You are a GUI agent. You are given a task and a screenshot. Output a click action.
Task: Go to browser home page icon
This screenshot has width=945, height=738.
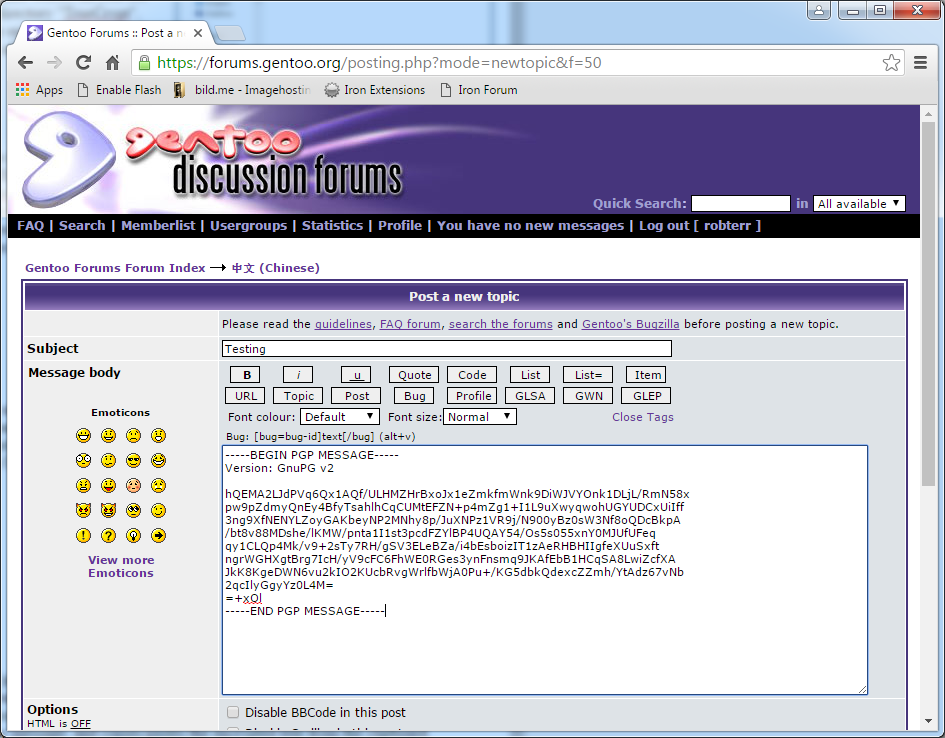point(113,63)
